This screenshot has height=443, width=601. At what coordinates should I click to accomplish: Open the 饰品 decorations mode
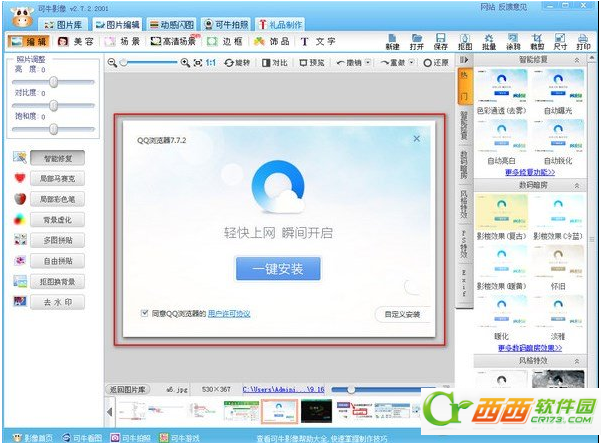pos(272,41)
